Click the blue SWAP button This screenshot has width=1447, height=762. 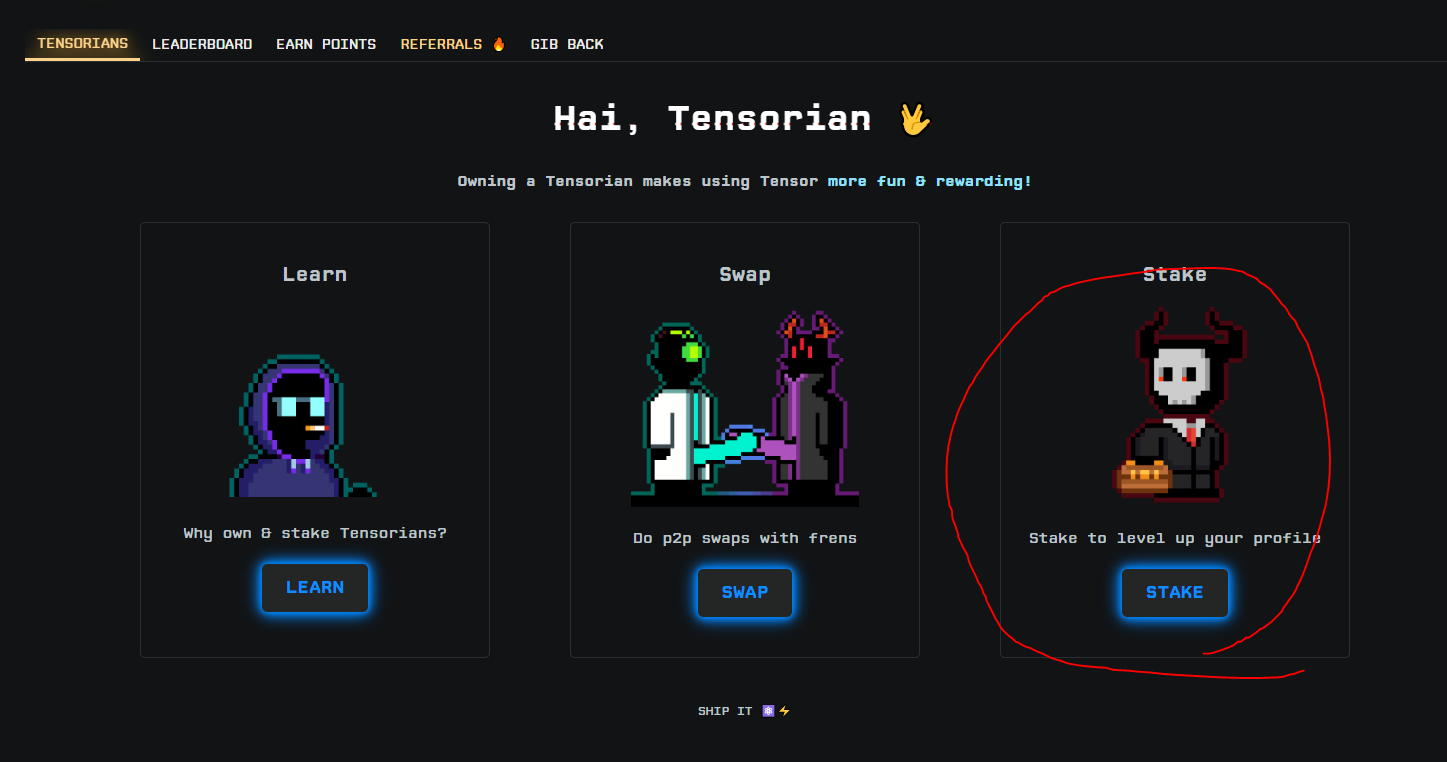tap(745, 593)
